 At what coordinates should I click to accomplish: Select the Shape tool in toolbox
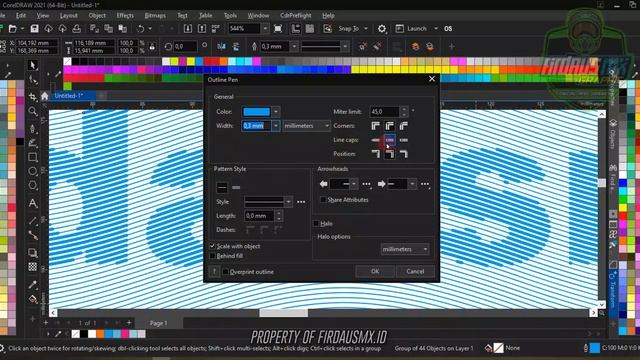click(x=33, y=80)
